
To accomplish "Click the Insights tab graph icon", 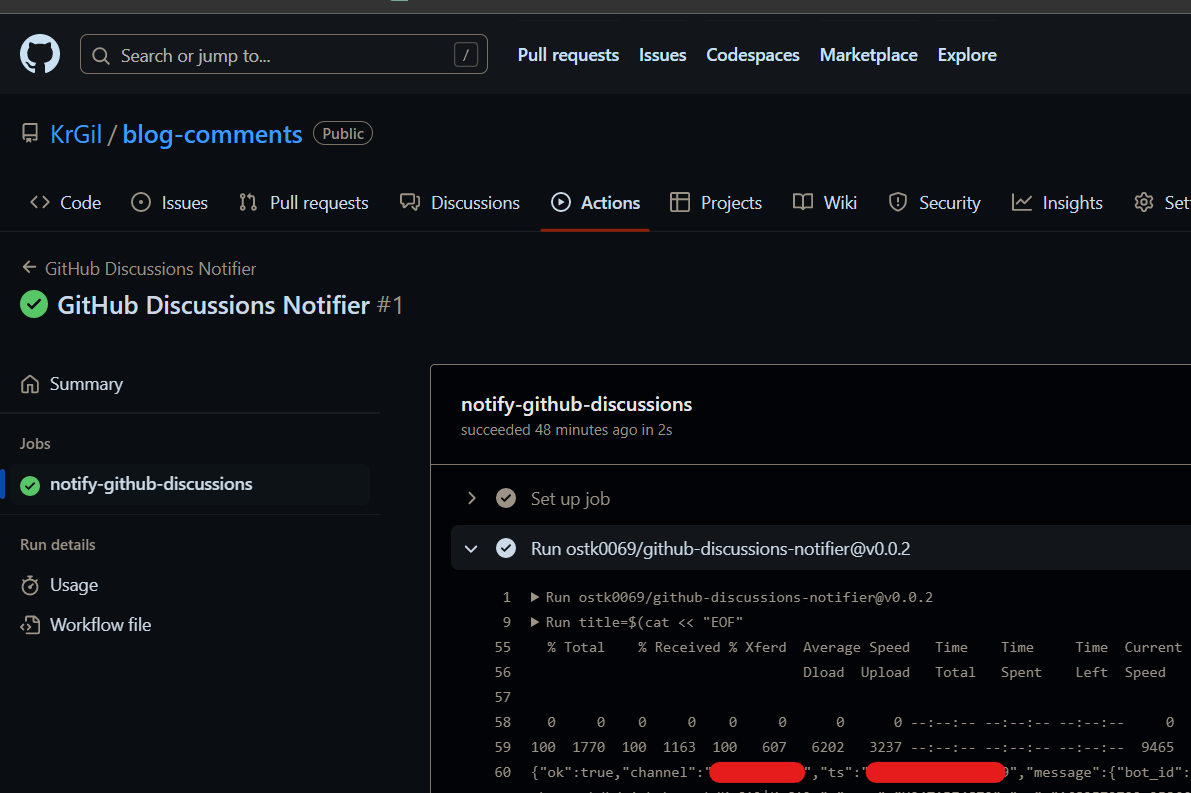I will (x=1022, y=202).
